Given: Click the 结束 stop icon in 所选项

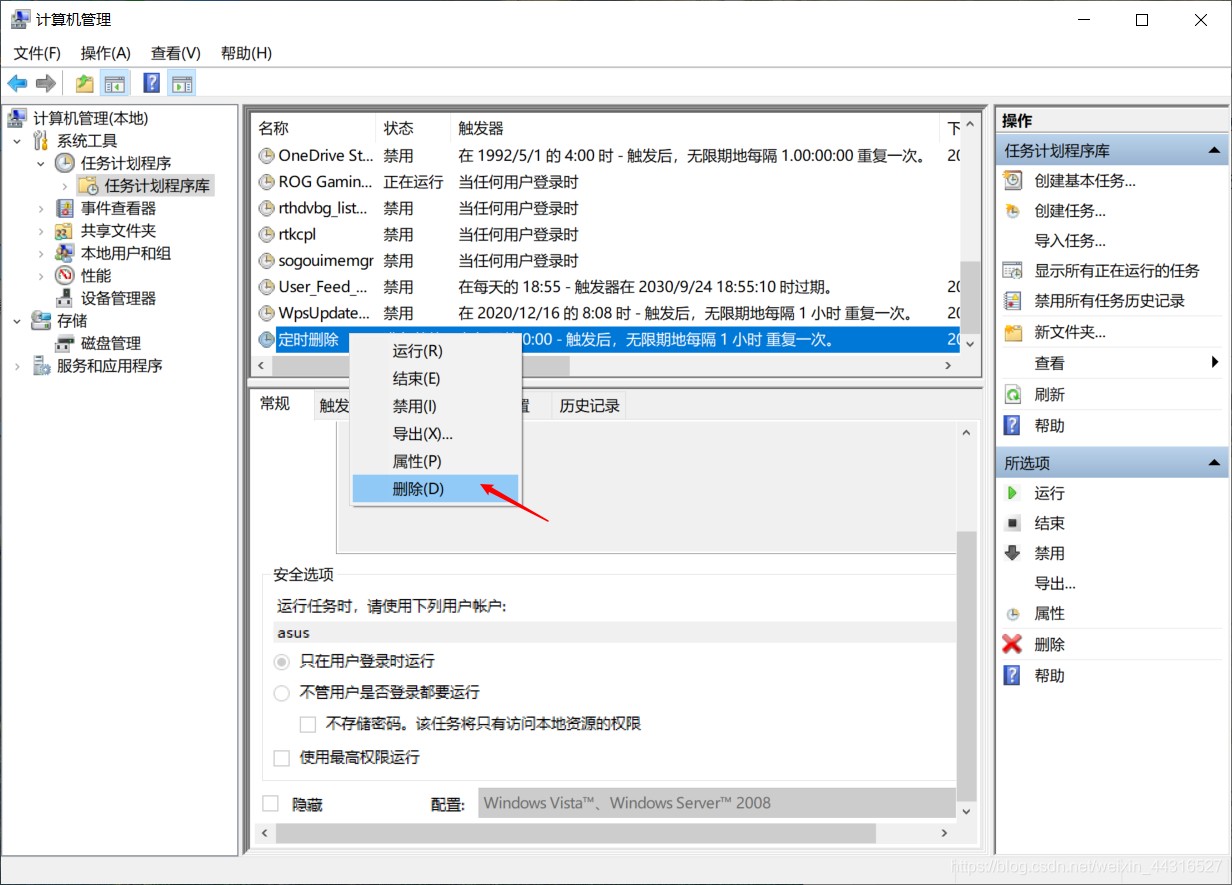Looking at the screenshot, I should (1013, 523).
